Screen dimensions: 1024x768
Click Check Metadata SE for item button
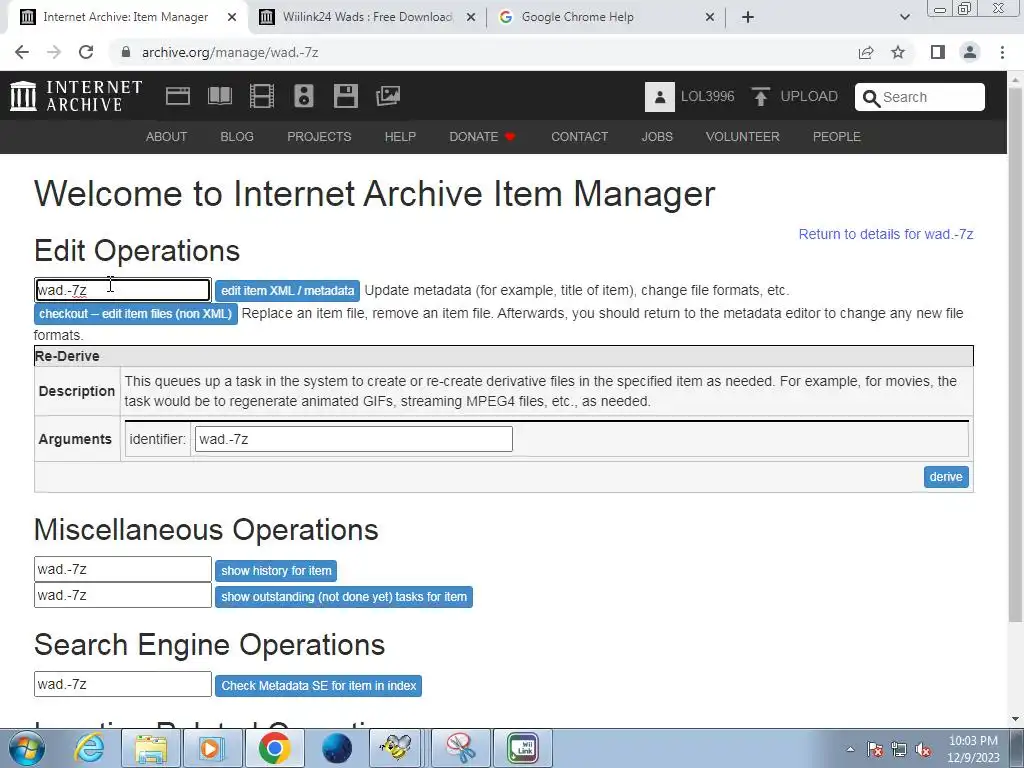318,686
